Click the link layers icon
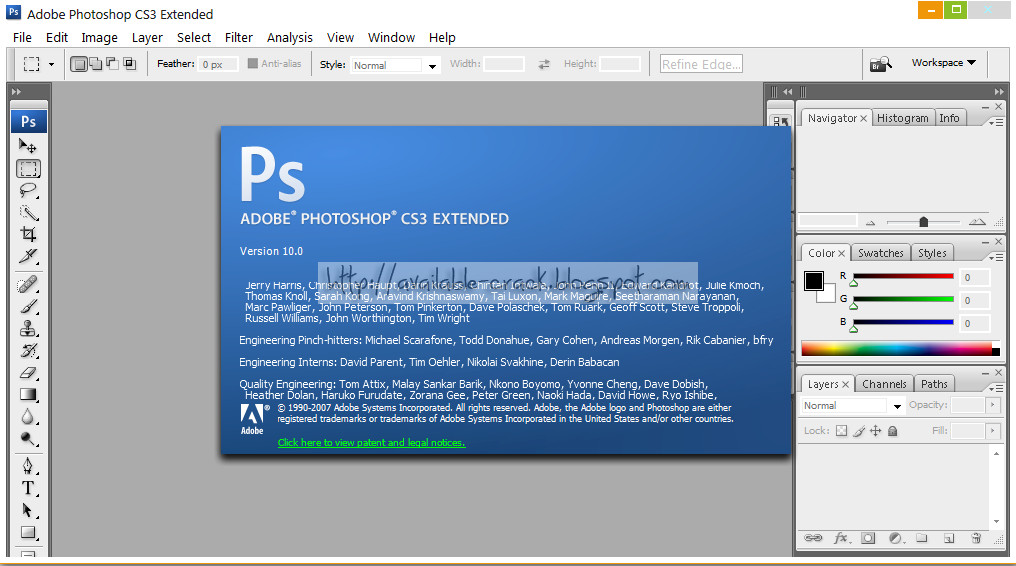1016x566 pixels. coord(813,538)
